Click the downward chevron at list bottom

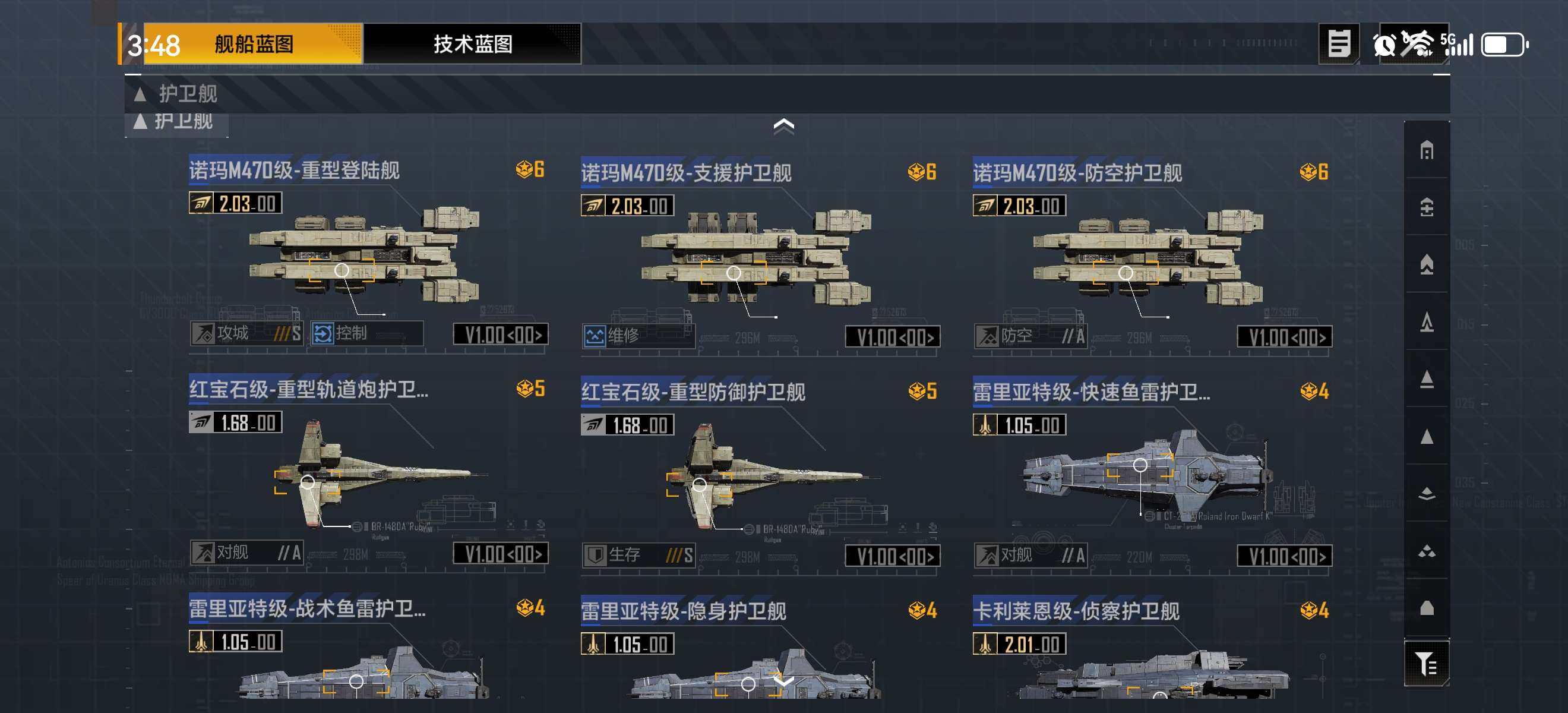point(783,681)
